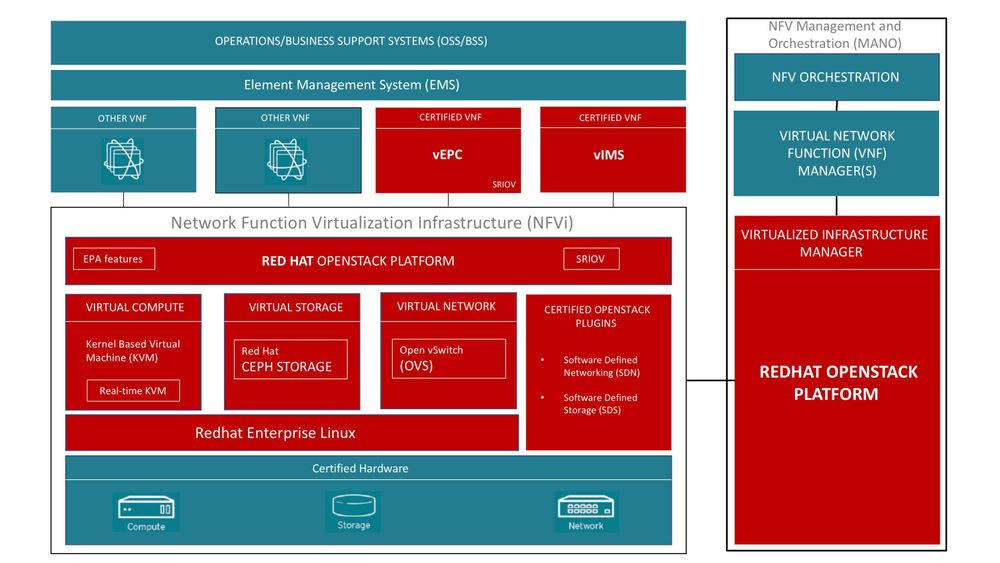
Task: Click the REDHAT OPENSTACK PLATFORM text in MANO panel
Action: (838, 383)
